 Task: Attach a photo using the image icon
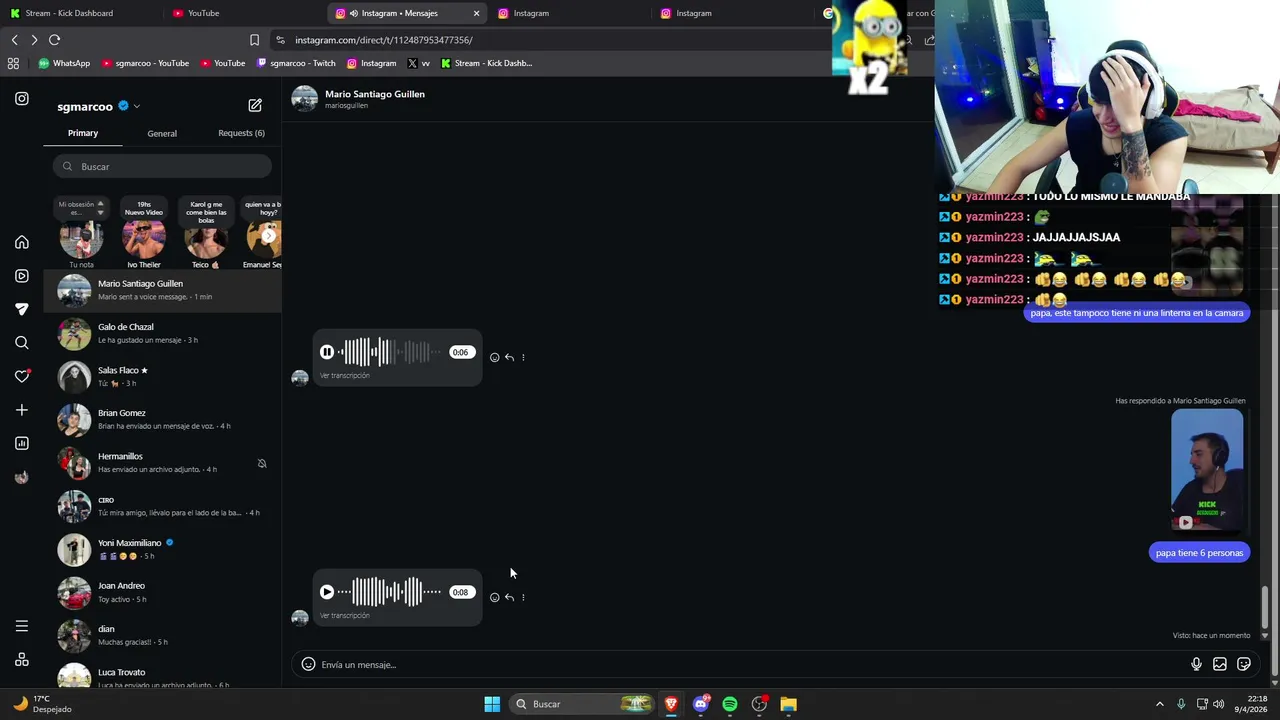[x=1220, y=664]
